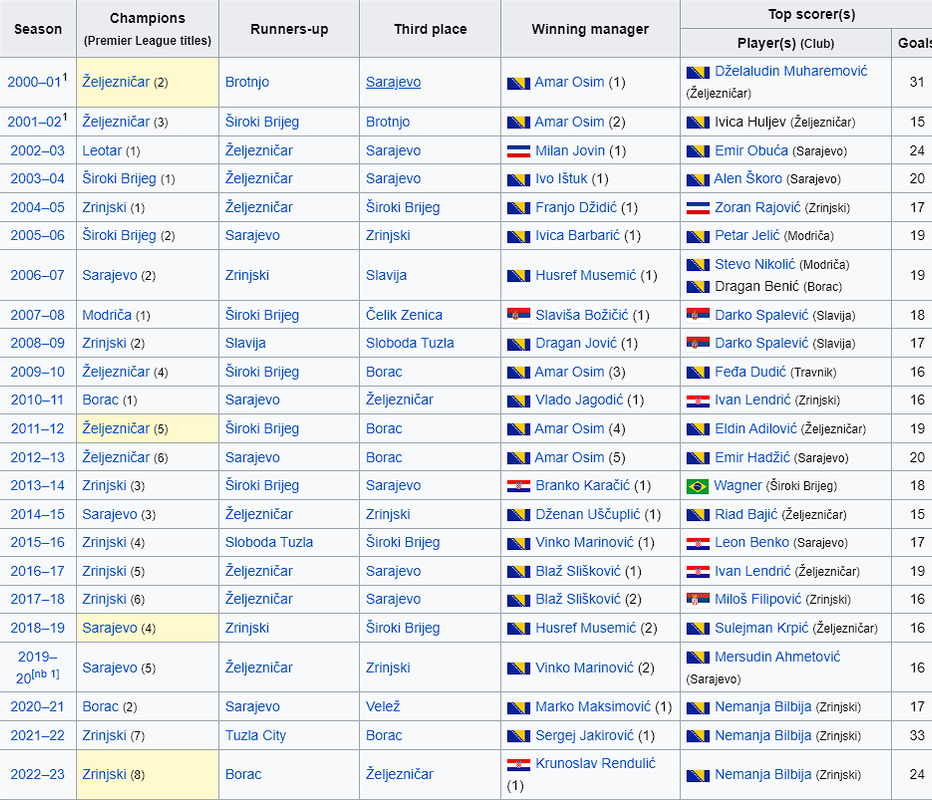The height and width of the screenshot is (800, 932).
Task: Open Tuzla City runners-up link
Action: (256, 735)
